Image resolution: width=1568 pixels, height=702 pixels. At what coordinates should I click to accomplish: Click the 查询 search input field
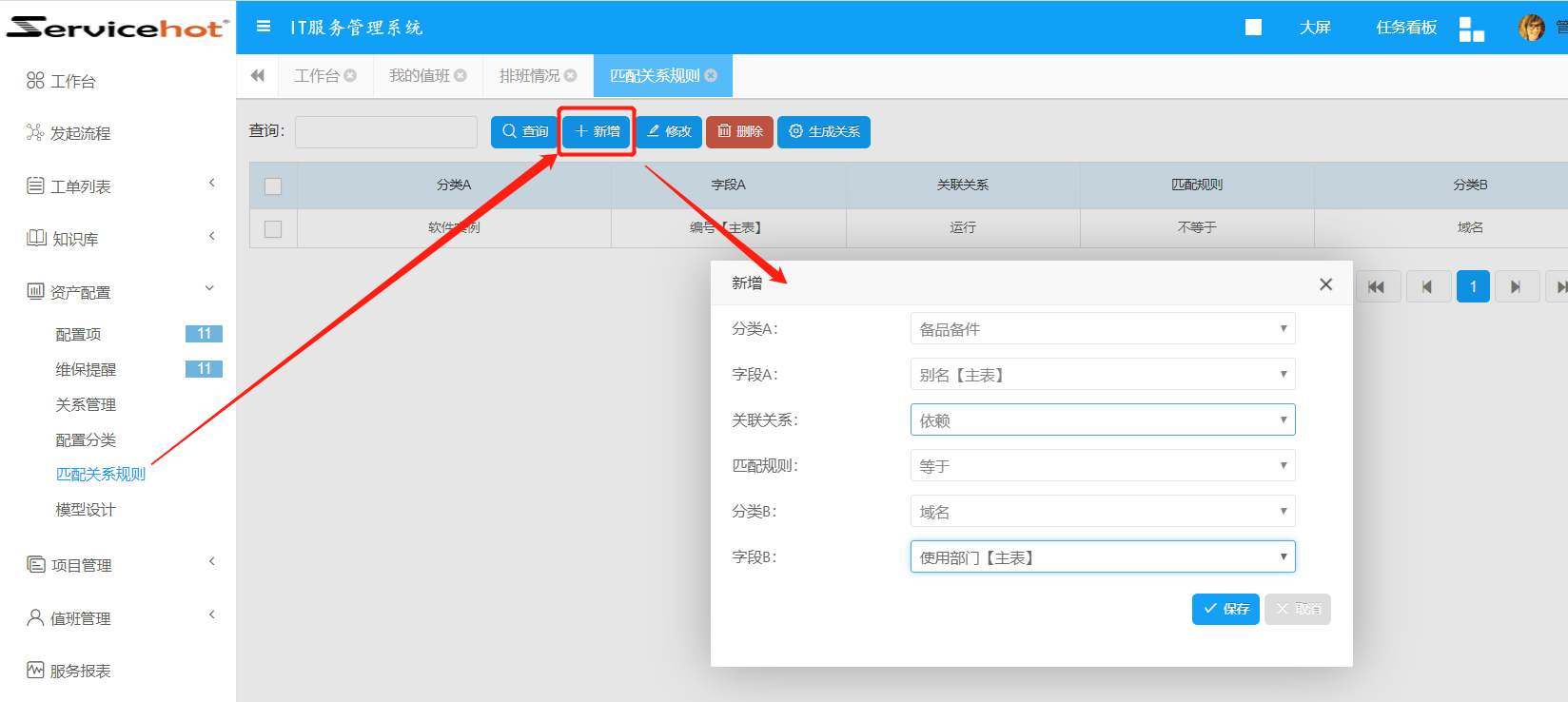click(x=385, y=132)
